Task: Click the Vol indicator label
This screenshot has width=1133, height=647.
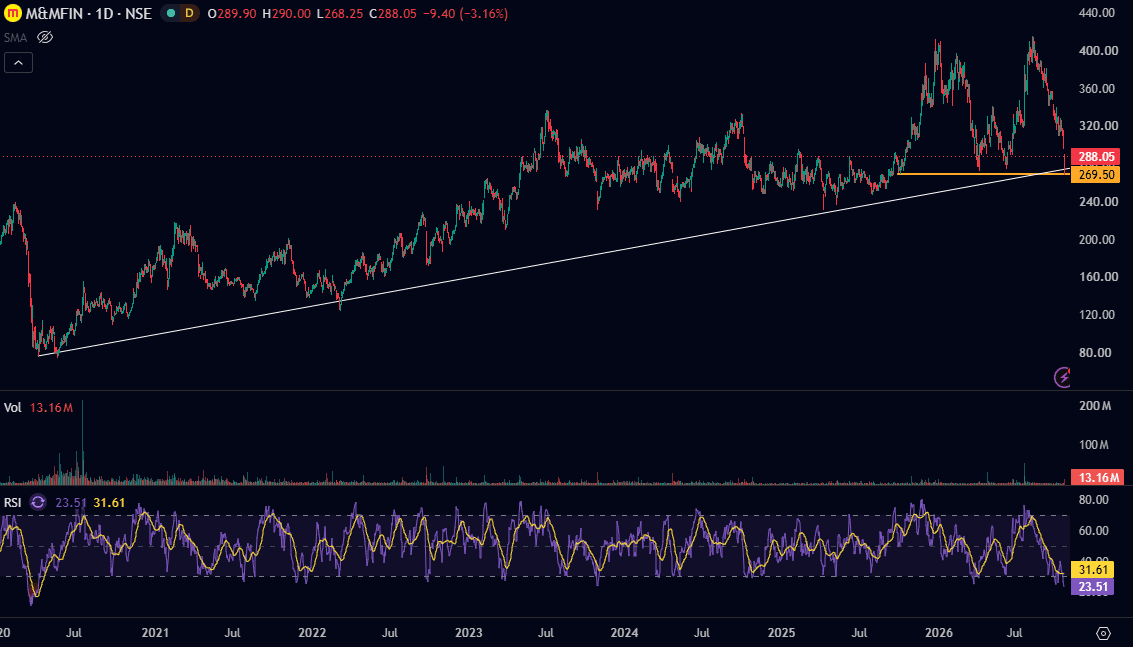Action: [12, 408]
